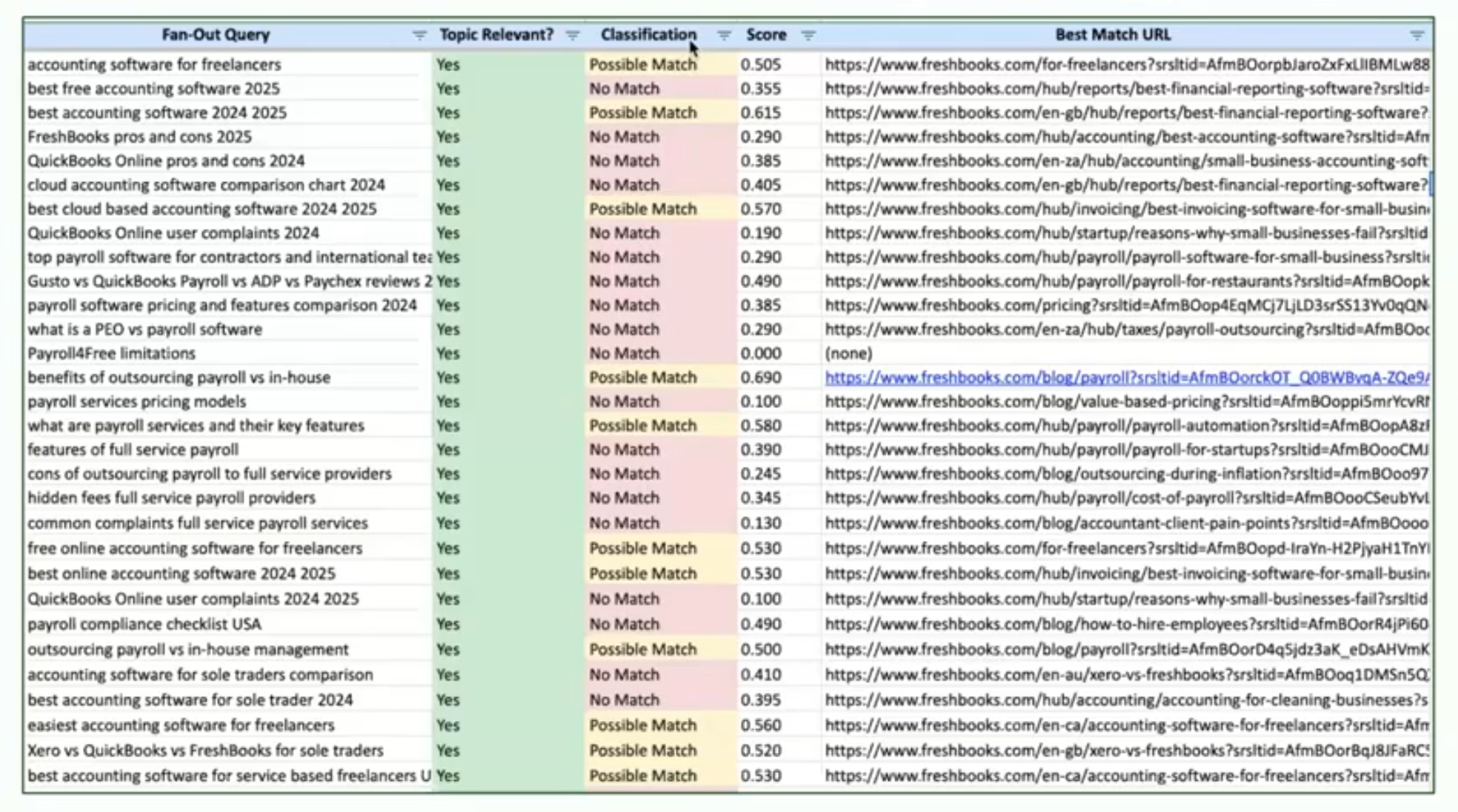Click the 'Payroll4Free limitations' query cell
The height and width of the screenshot is (812, 1458).
(111, 353)
